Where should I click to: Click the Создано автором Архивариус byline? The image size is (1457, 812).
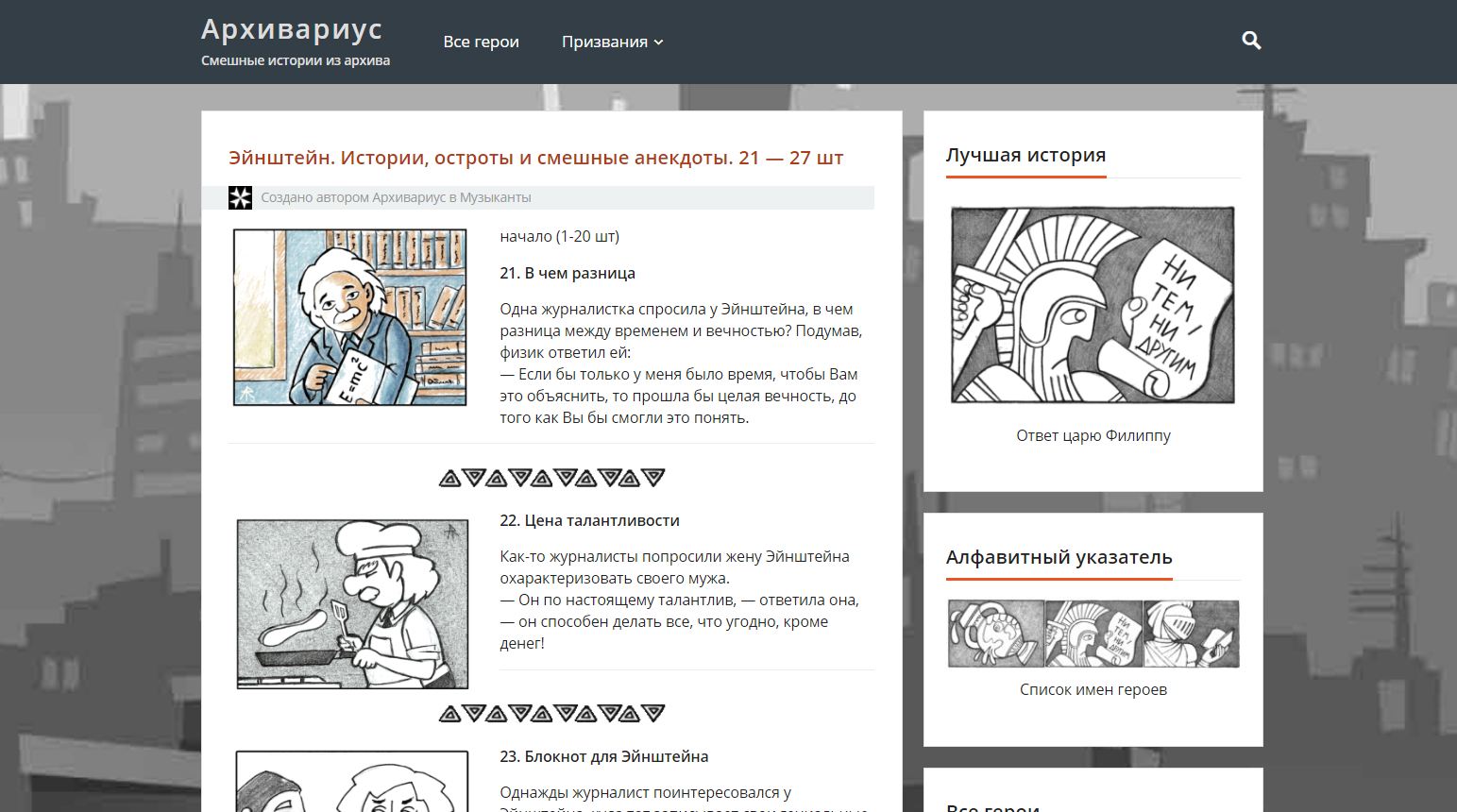(x=396, y=197)
